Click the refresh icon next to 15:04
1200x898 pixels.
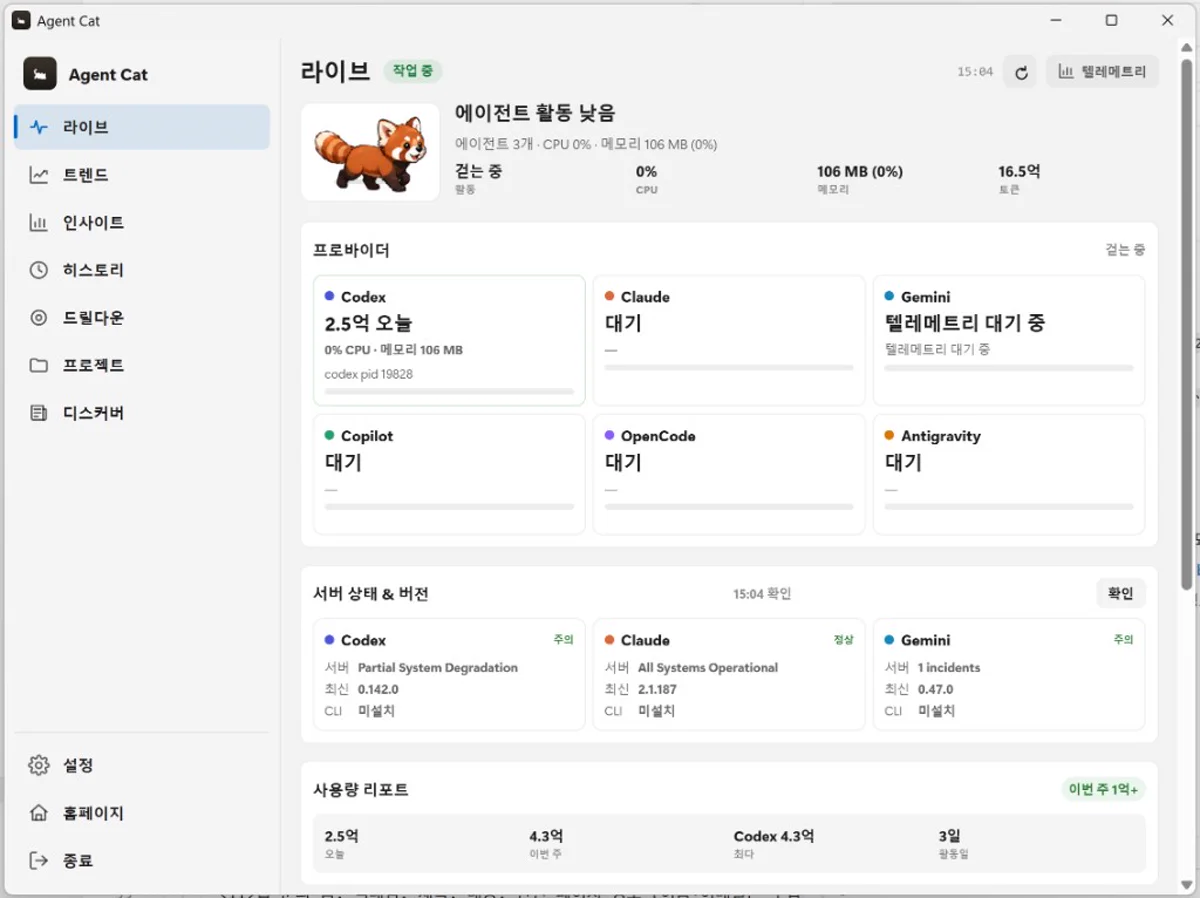(1021, 72)
